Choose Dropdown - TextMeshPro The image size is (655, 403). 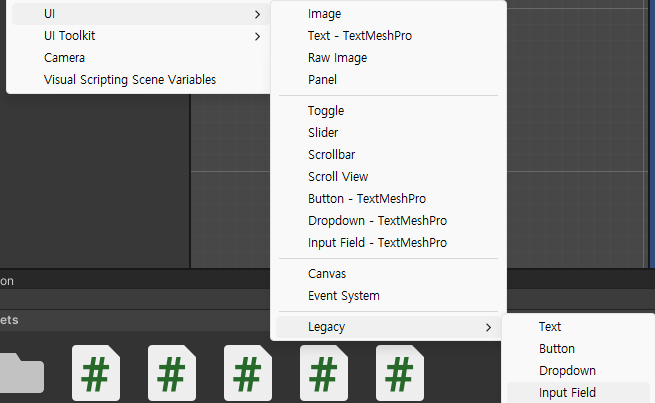388,221
